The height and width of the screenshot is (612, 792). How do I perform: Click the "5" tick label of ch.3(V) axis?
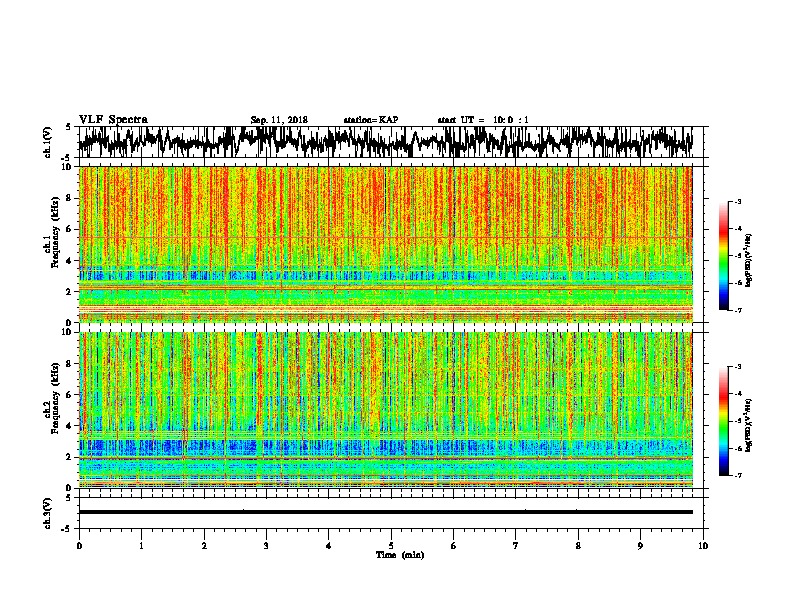tap(69, 498)
